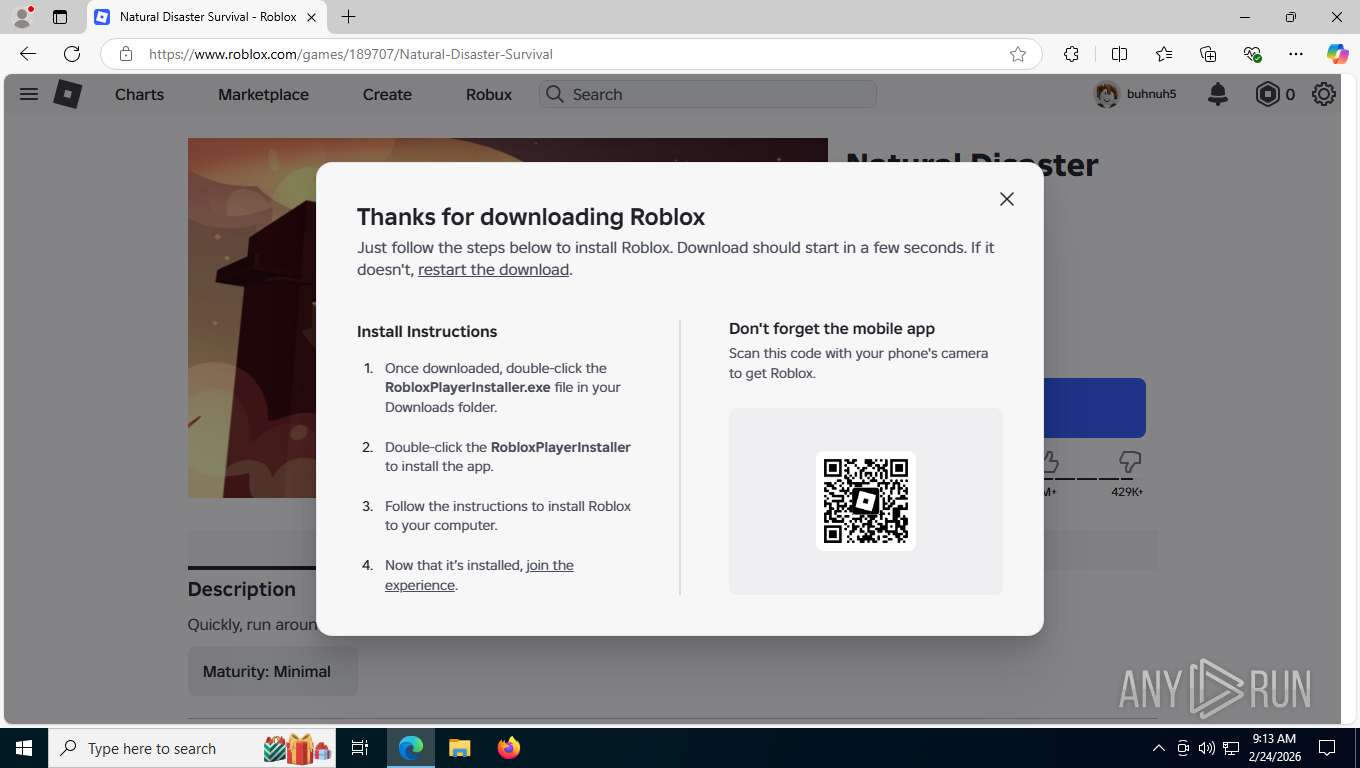The image size is (1360, 768).
Task: Open the Edge profile icon
Action: [x=22, y=17]
